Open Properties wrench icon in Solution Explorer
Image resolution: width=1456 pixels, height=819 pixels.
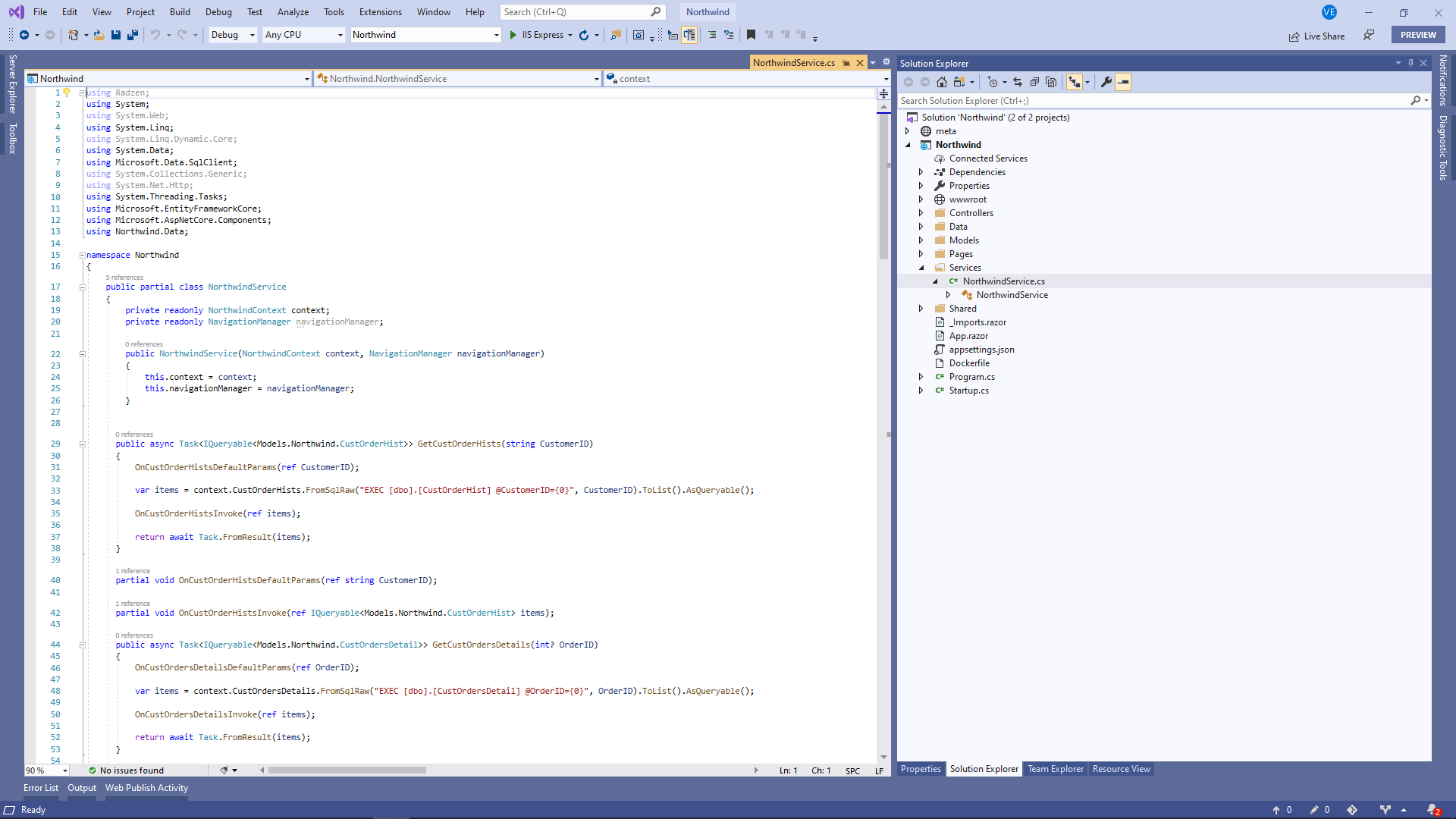pyautogui.click(x=1106, y=82)
